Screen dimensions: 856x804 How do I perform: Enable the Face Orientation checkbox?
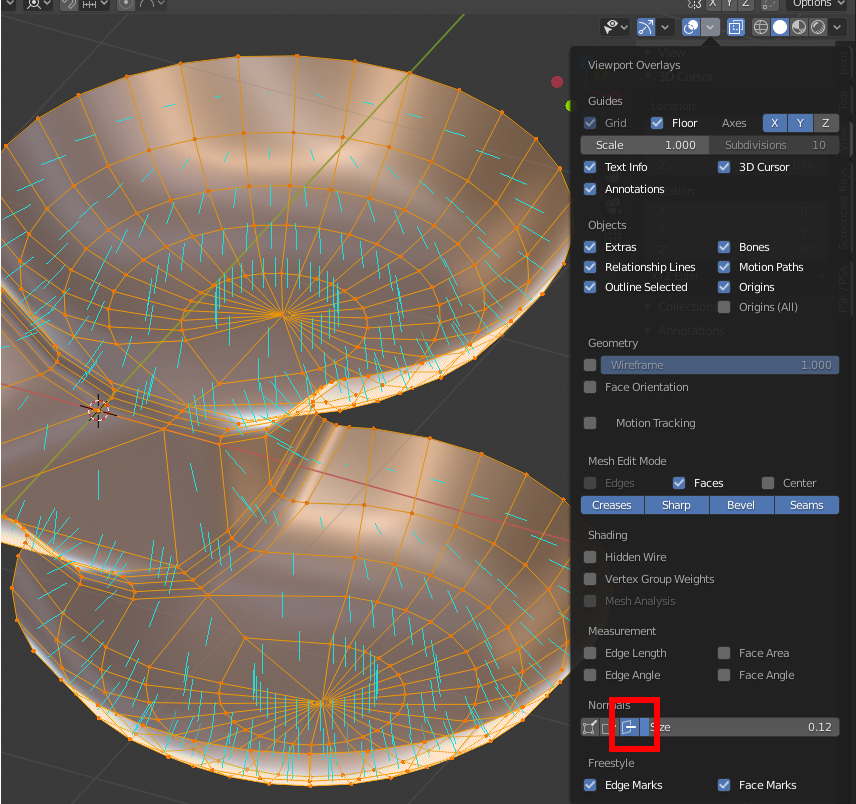click(x=590, y=387)
